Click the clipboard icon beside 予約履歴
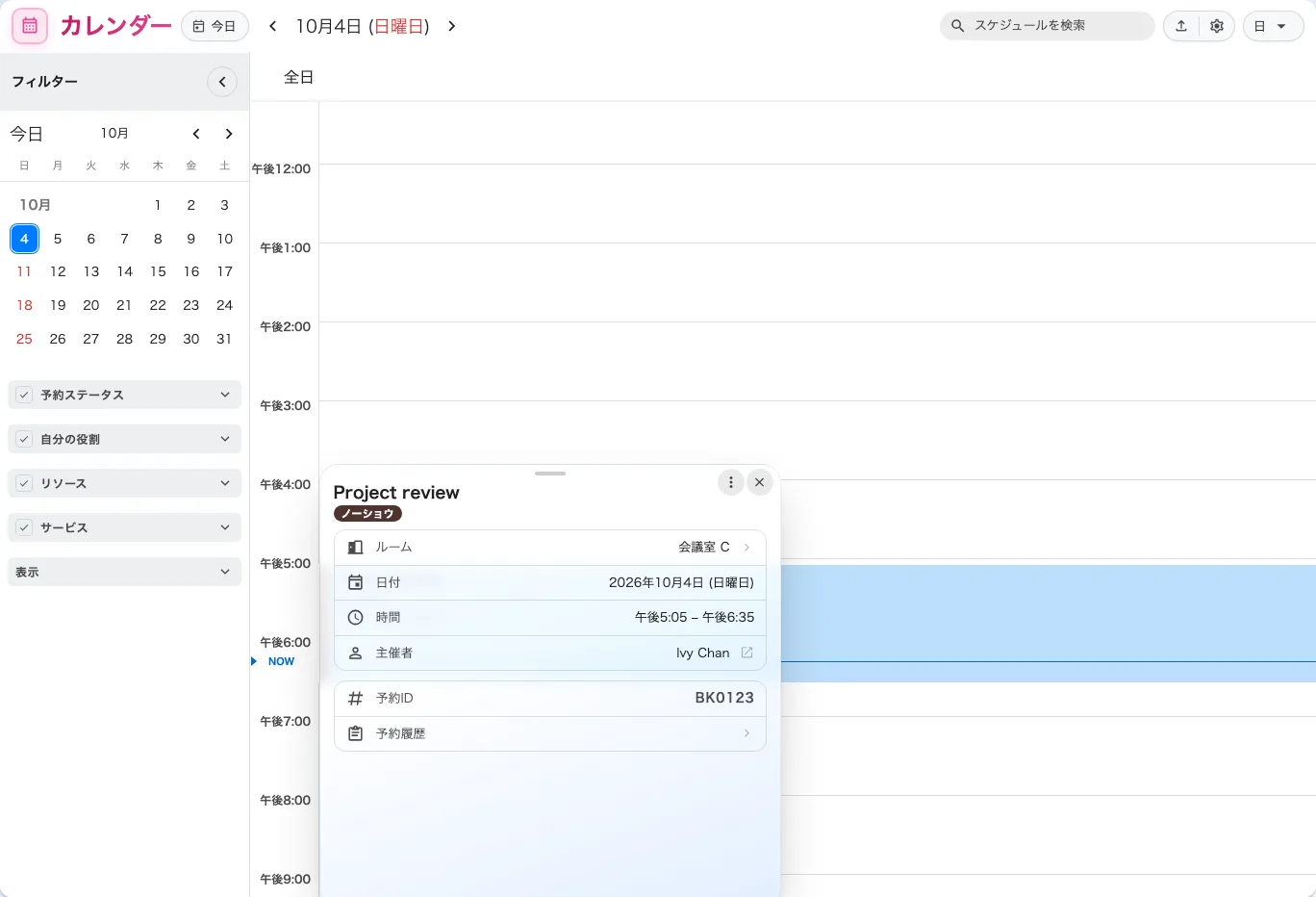The image size is (1316, 897). [355, 733]
